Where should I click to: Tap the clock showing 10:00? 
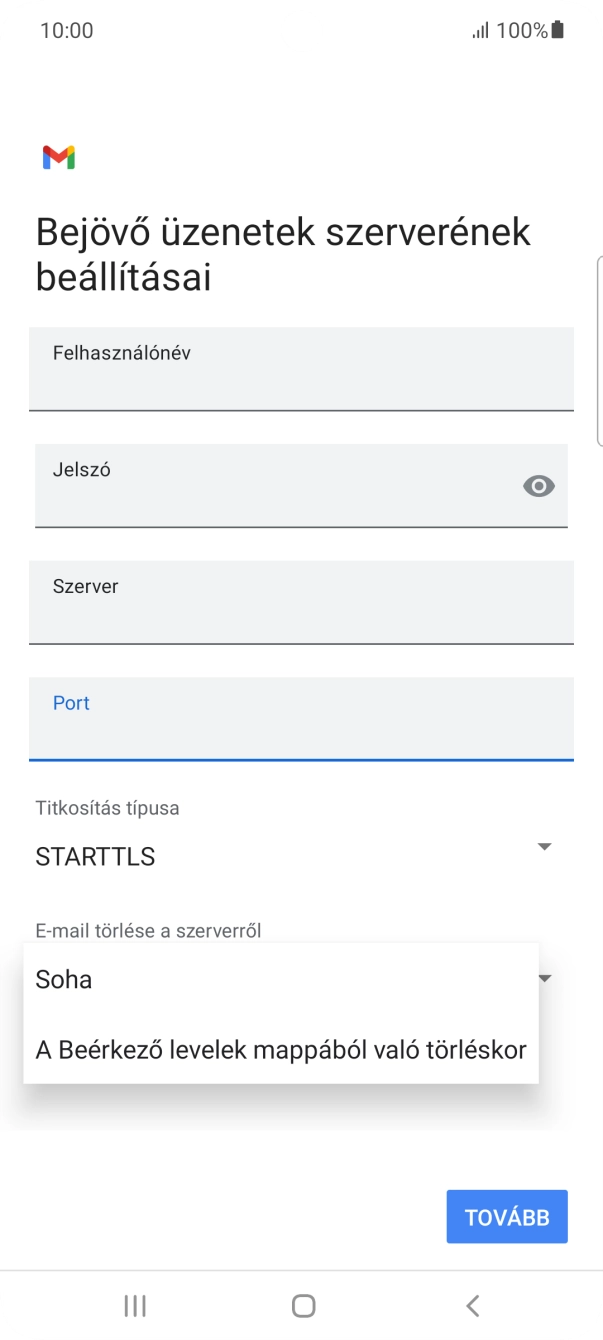point(66,30)
